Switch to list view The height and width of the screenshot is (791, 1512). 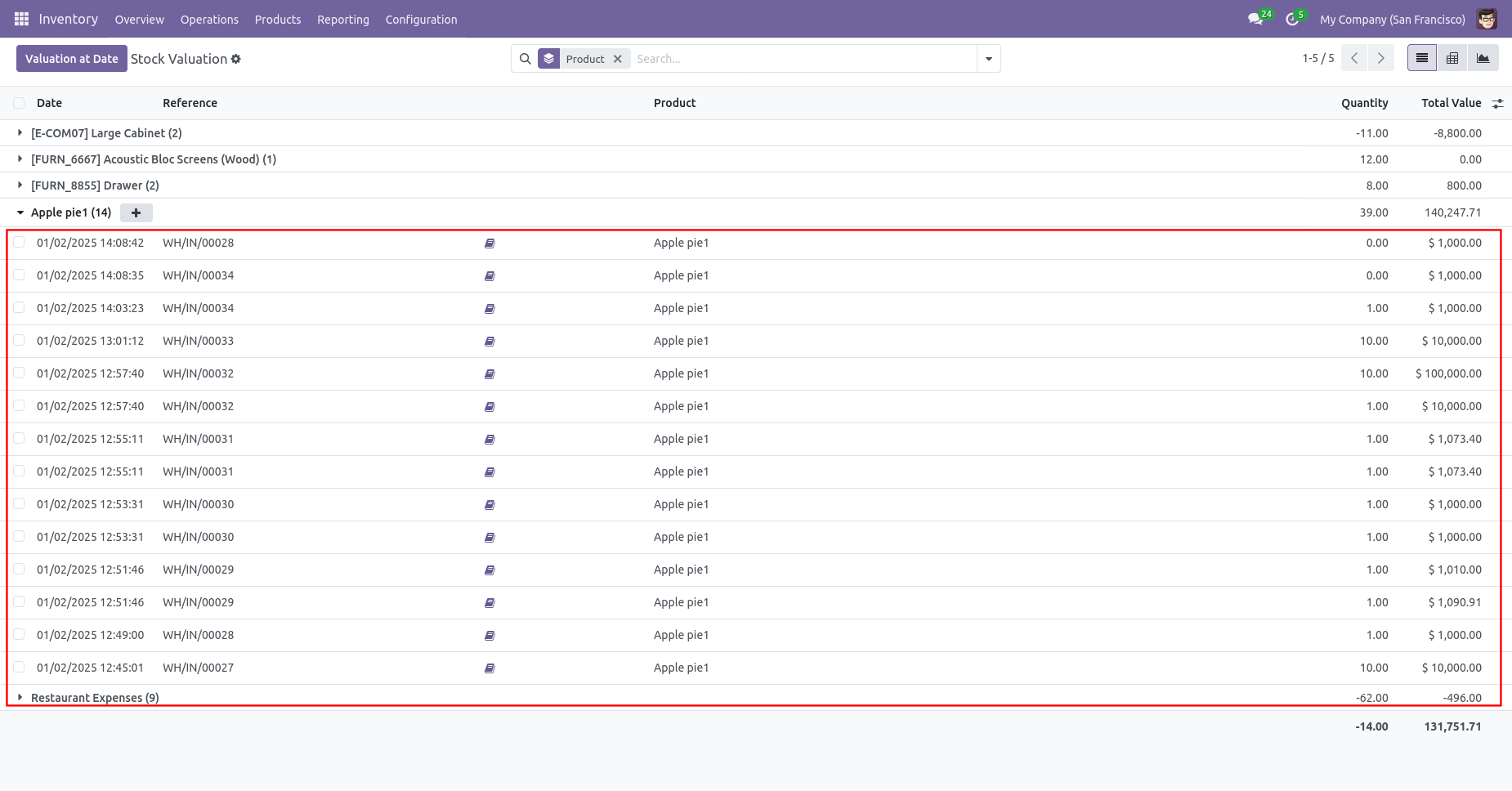tap(1422, 58)
